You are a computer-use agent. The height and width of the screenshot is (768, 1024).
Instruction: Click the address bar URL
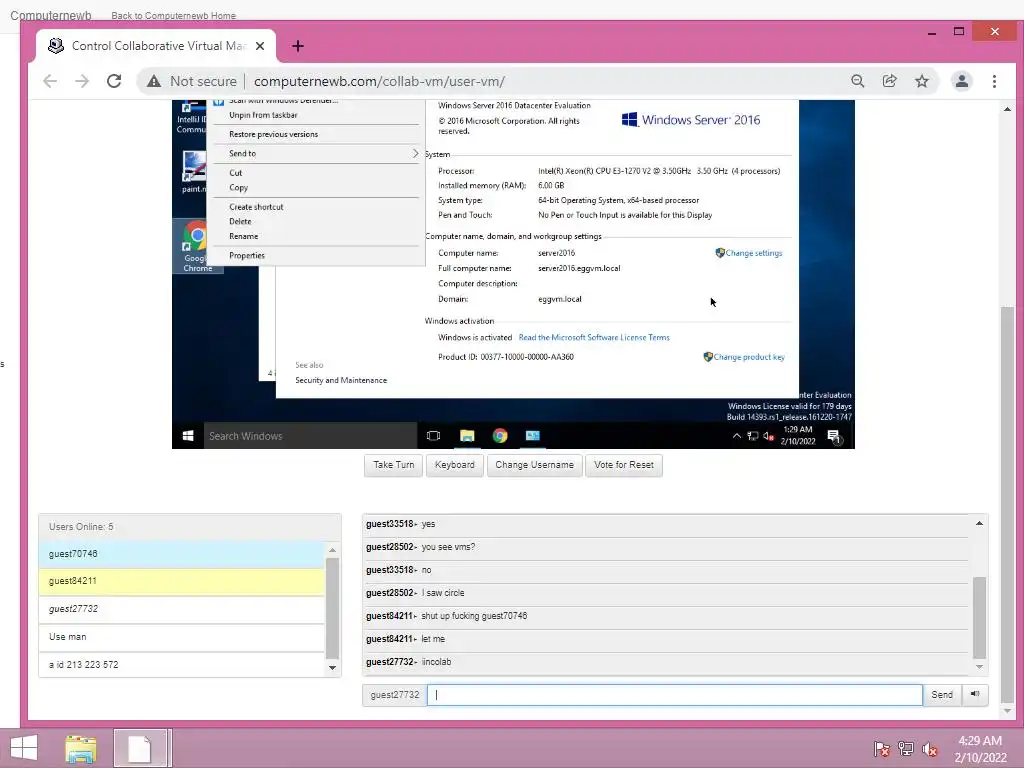379,82
